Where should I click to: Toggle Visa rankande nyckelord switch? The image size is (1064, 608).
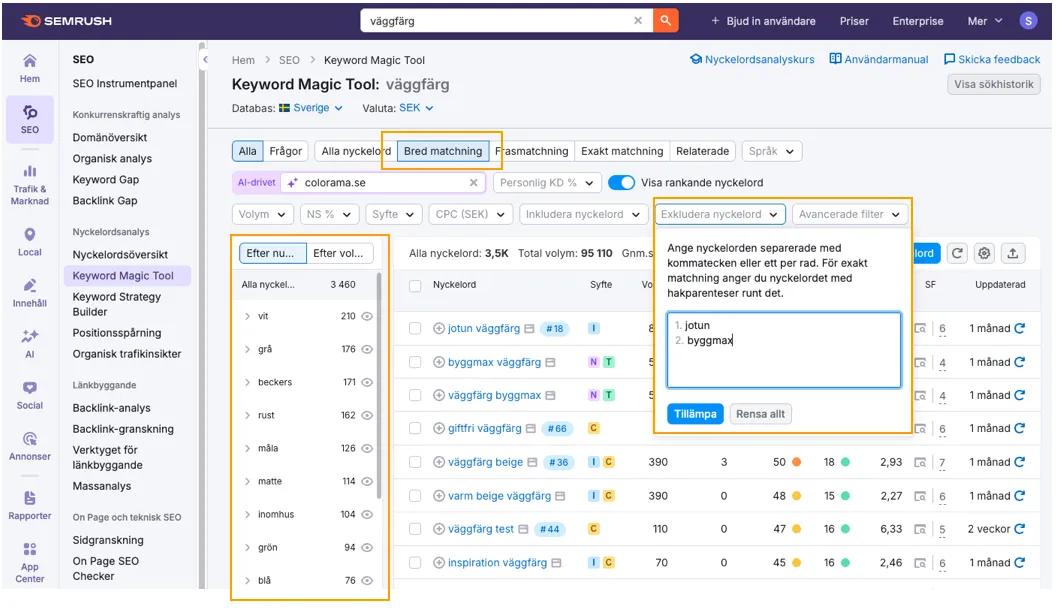tap(621, 183)
